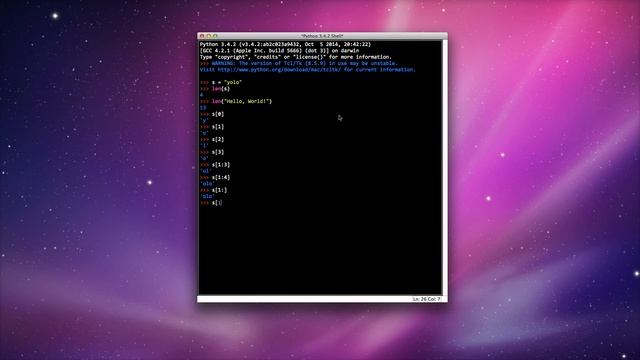Click the Python 3.4.2 Shell title bar

click(x=322, y=36)
